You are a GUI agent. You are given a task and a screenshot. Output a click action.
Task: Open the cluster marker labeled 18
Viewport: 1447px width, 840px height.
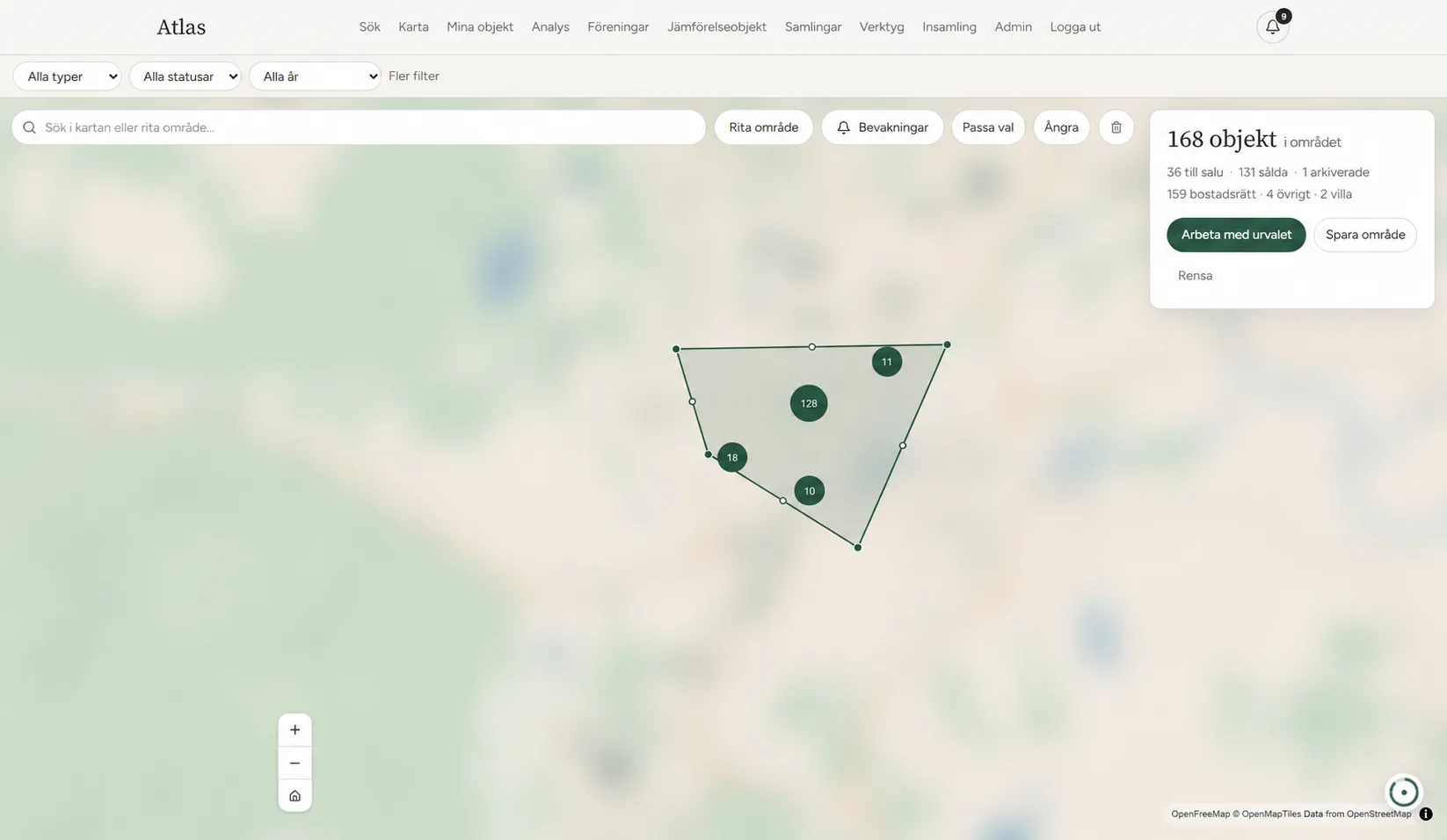[x=732, y=457]
